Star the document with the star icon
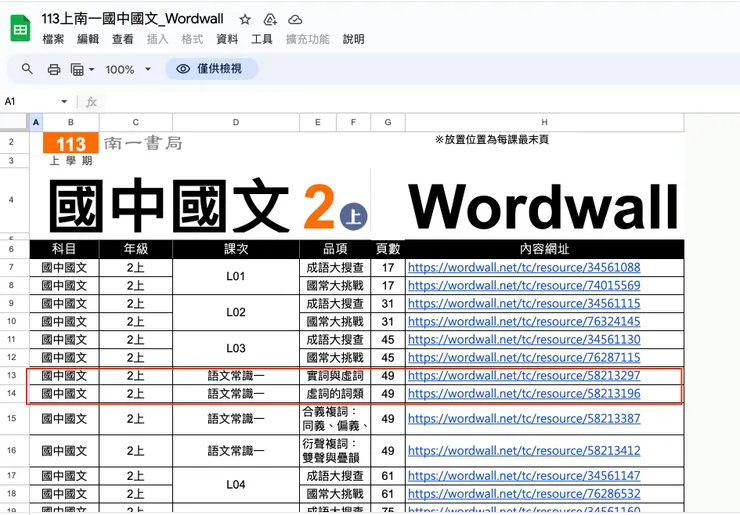The width and height of the screenshot is (740, 515). tap(244, 19)
